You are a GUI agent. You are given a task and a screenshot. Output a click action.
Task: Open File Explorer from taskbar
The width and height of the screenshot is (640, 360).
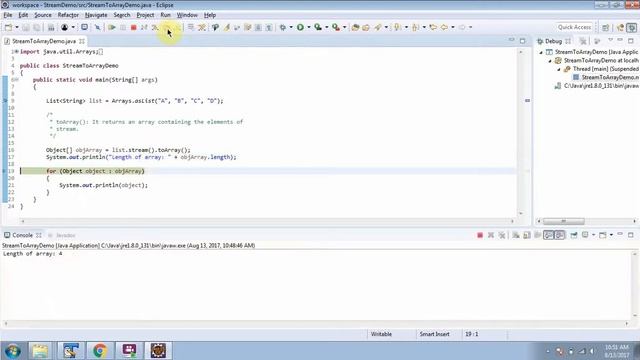(40, 351)
